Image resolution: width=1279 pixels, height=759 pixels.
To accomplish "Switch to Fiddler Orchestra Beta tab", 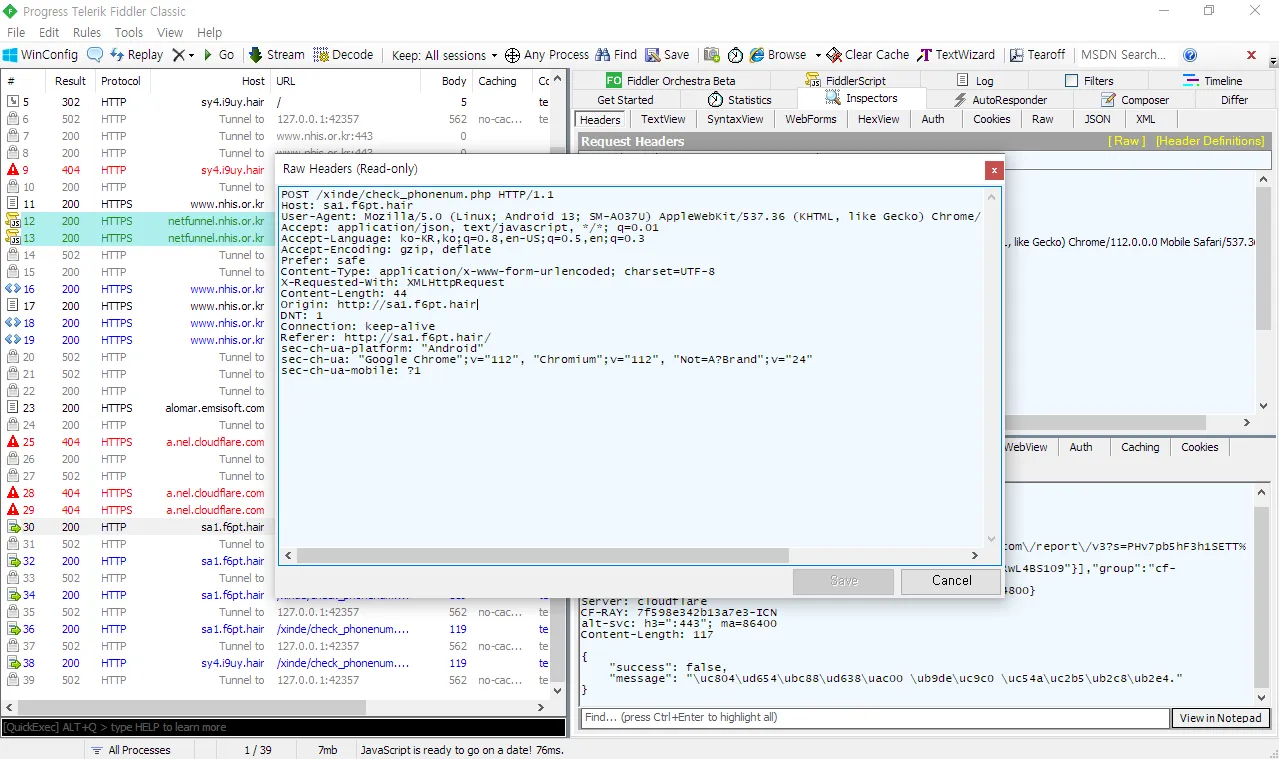I will tap(670, 80).
